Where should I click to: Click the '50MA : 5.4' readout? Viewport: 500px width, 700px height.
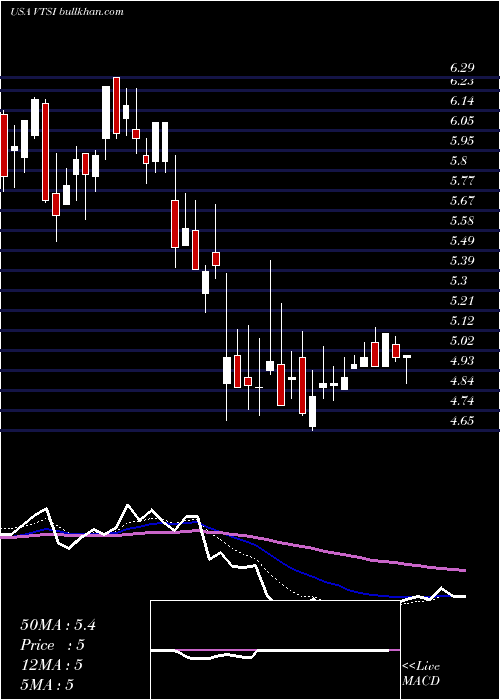tap(58, 625)
